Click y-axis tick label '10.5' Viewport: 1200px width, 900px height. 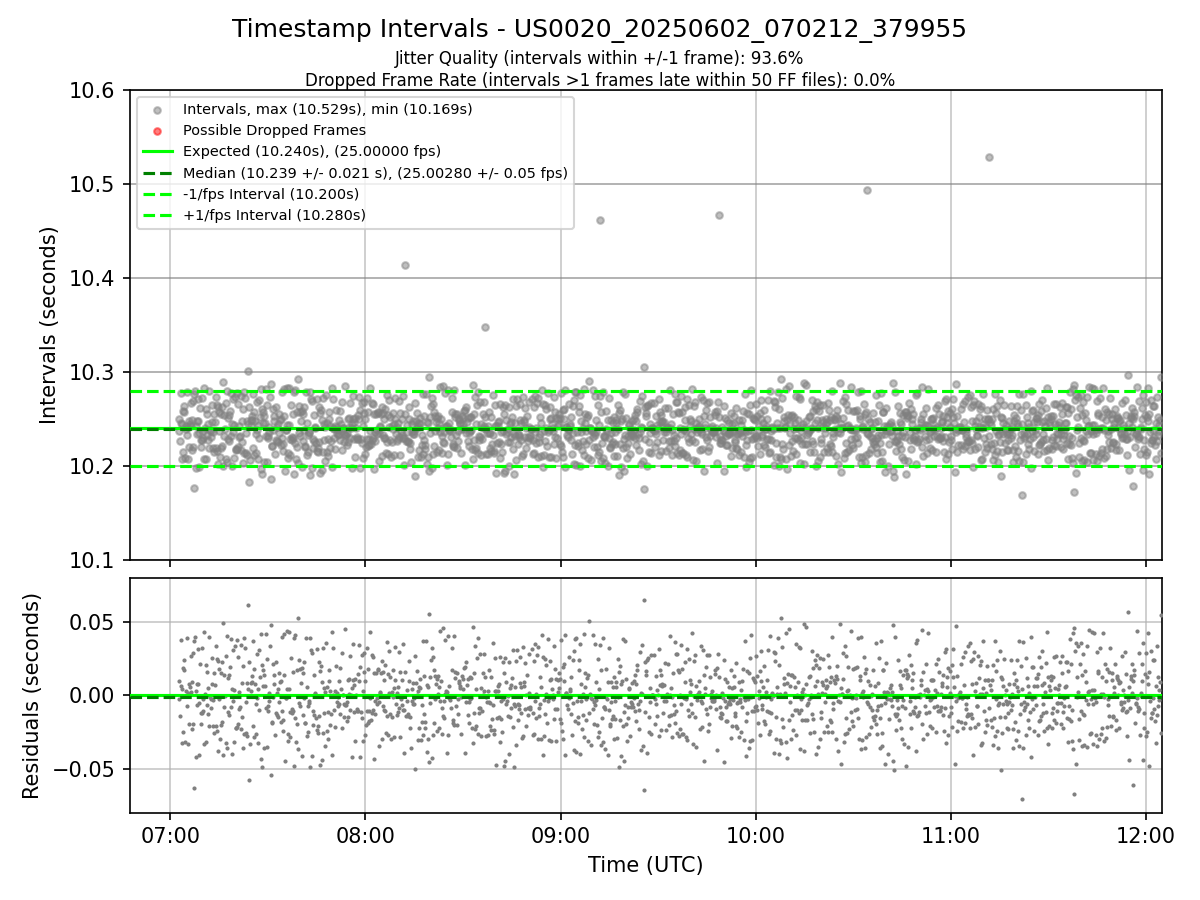pyautogui.click(x=92, y=185)
